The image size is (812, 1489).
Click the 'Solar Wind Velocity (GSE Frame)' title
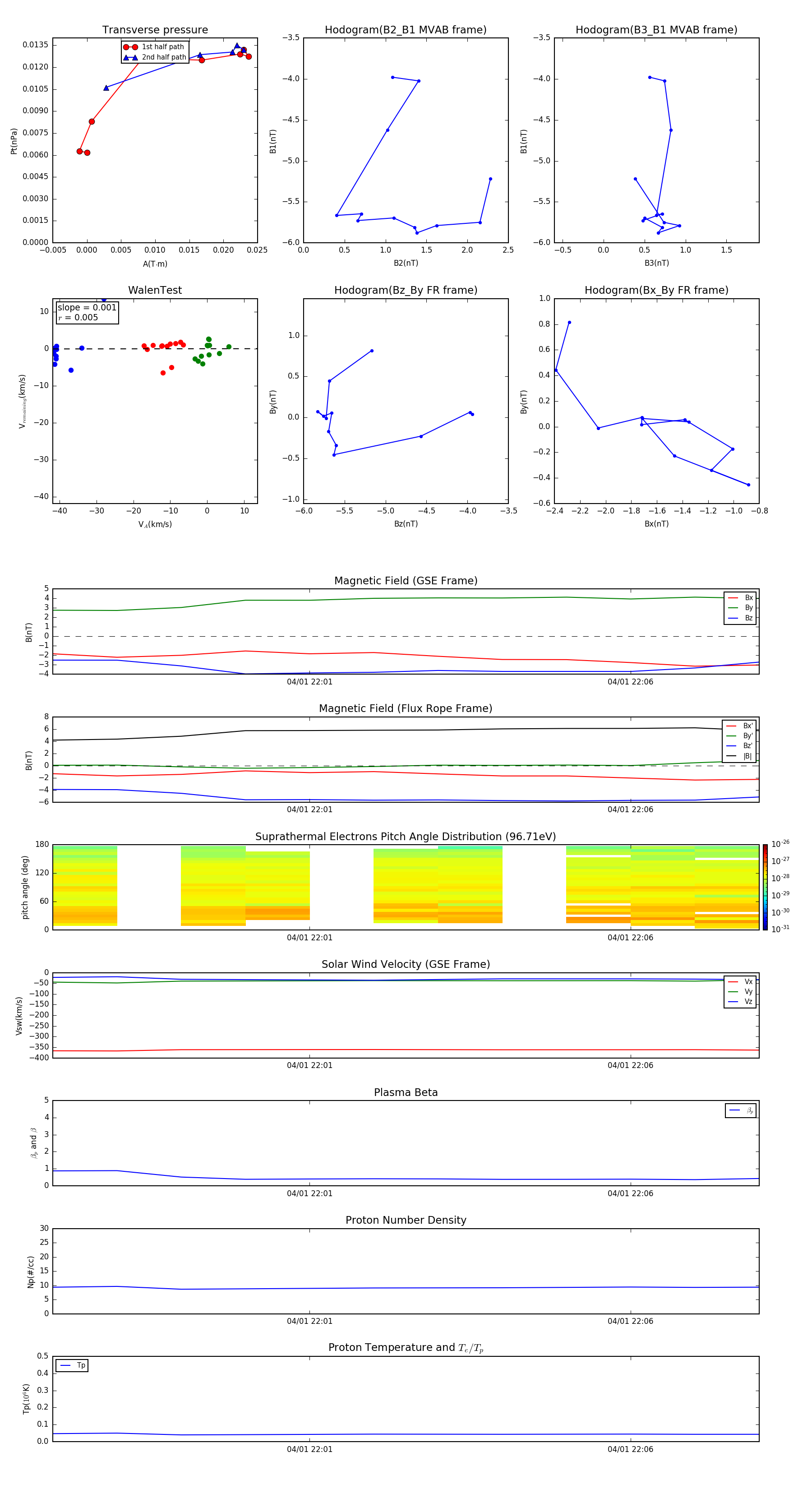coord(406,964)
